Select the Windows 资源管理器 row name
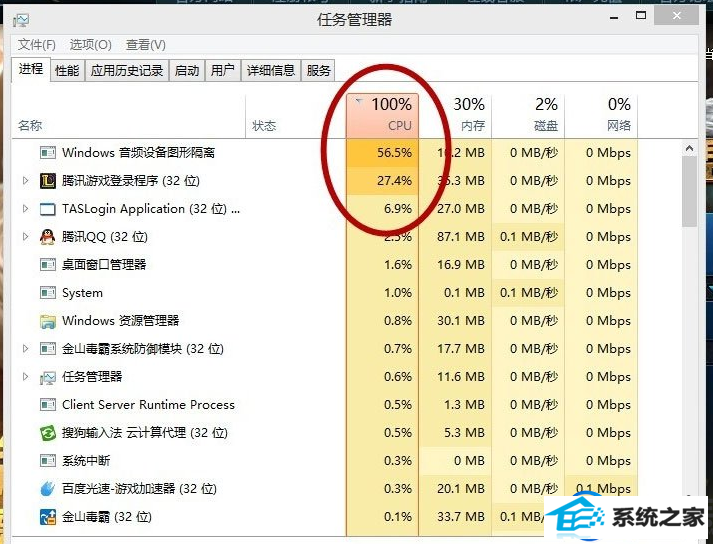Screen dimensions: 713x544 (121, 321)
